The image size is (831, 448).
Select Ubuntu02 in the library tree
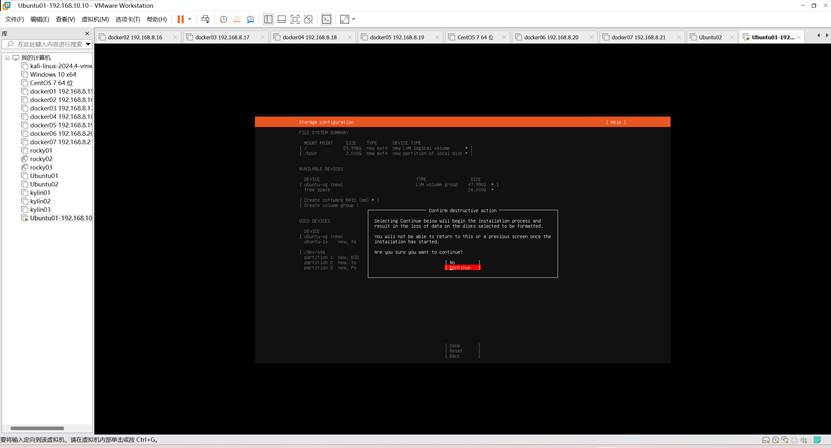pos(40,185)
